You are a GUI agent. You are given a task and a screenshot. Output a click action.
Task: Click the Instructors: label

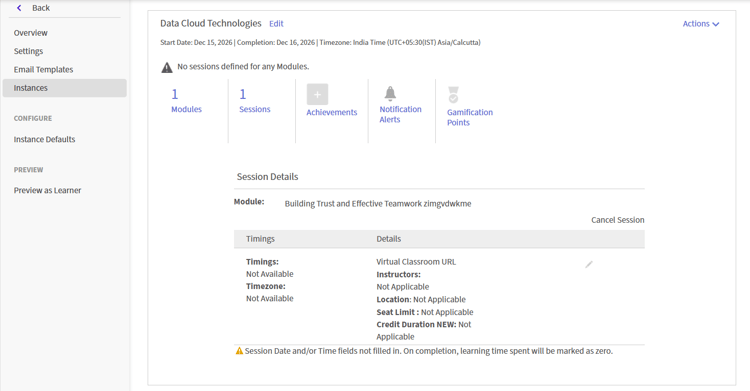[x=398, y=274]
